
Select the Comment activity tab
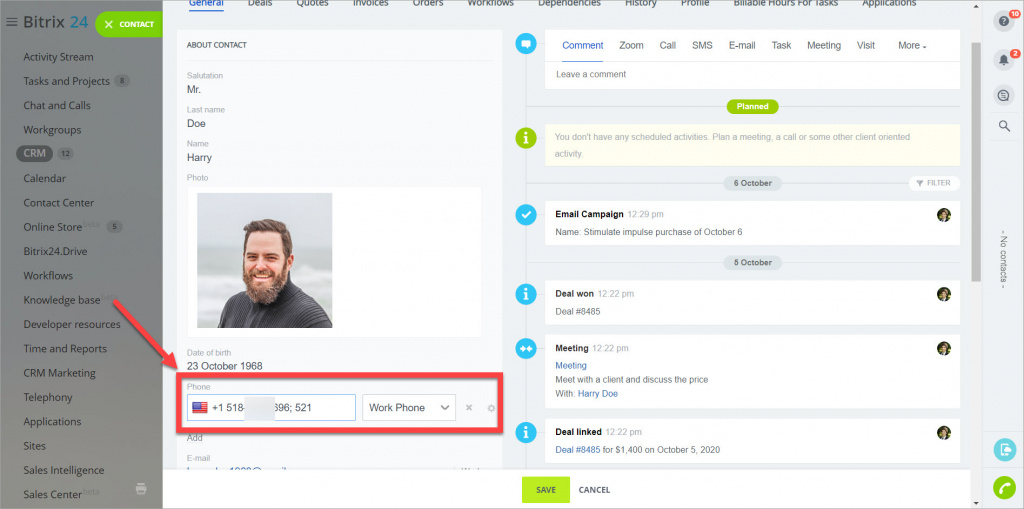pos(583,45)
